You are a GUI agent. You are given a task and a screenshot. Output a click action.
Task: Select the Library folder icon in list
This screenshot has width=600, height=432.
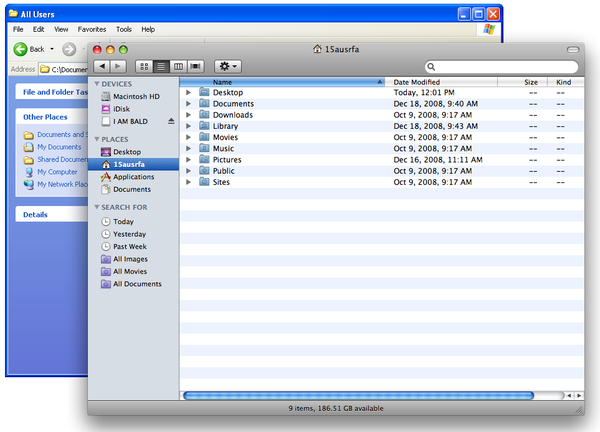coord(204,126)
